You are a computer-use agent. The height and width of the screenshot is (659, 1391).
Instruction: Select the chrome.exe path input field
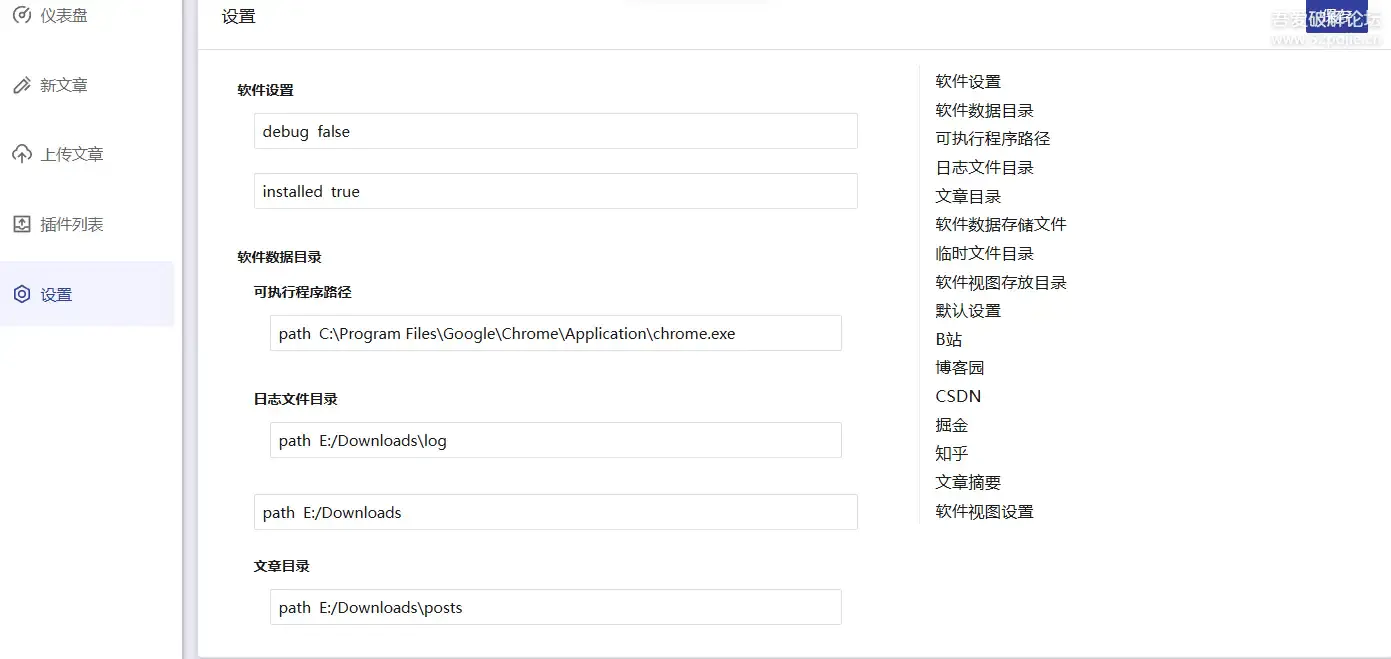tap(555, 333)
